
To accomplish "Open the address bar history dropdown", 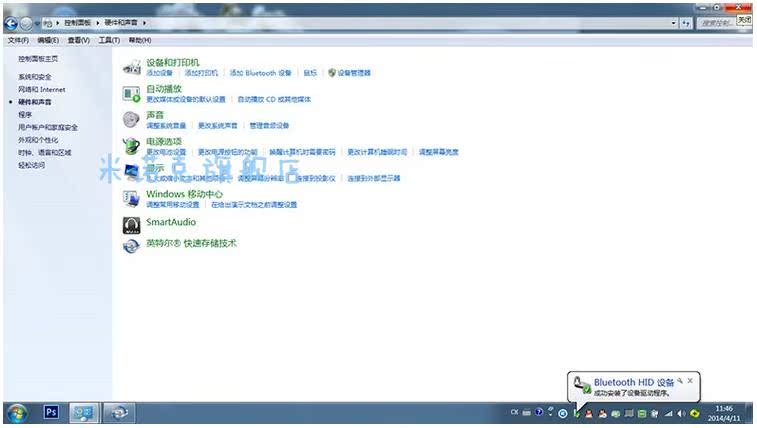I will click(673, 23).
